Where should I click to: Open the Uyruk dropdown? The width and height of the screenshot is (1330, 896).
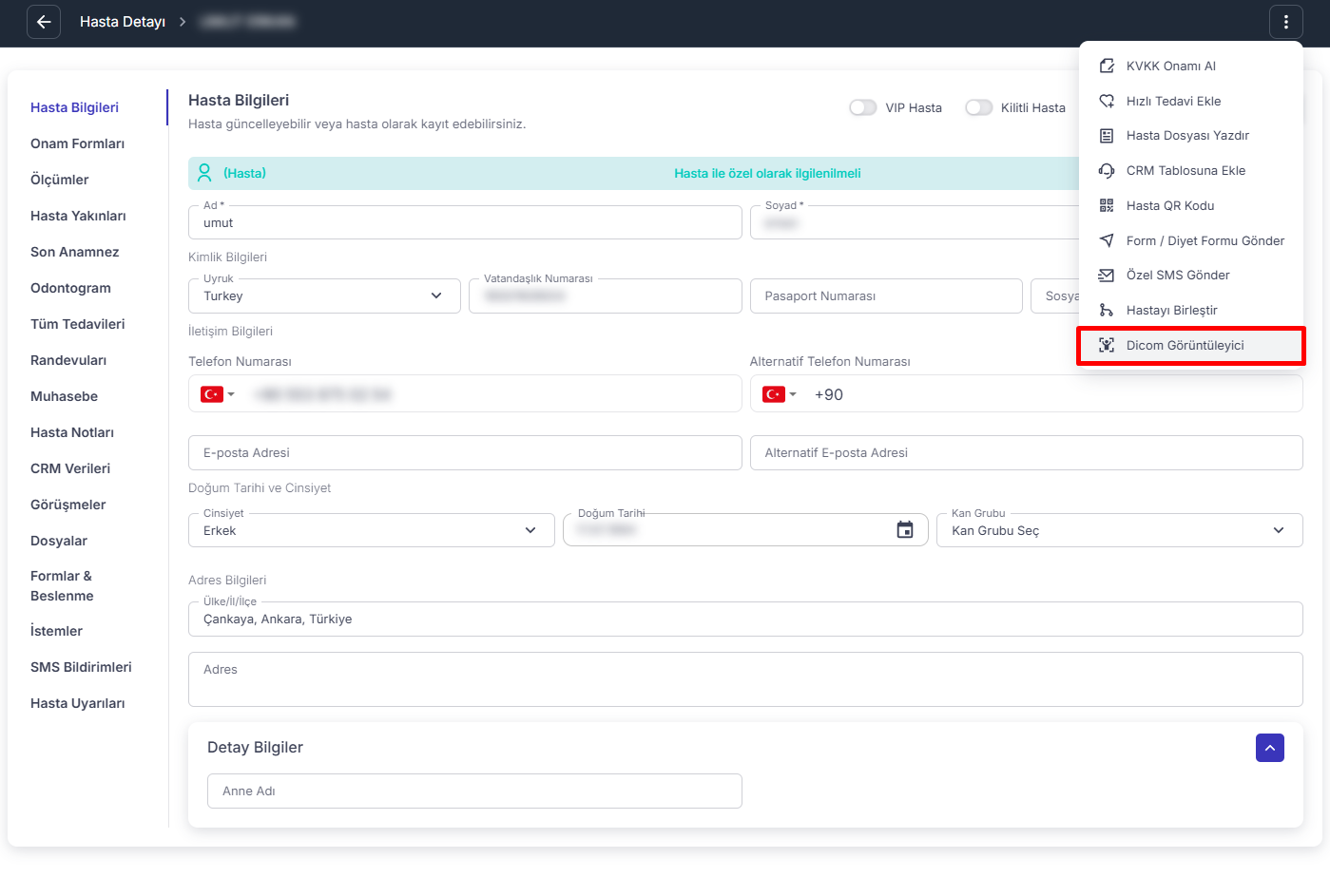pos(324,296)
